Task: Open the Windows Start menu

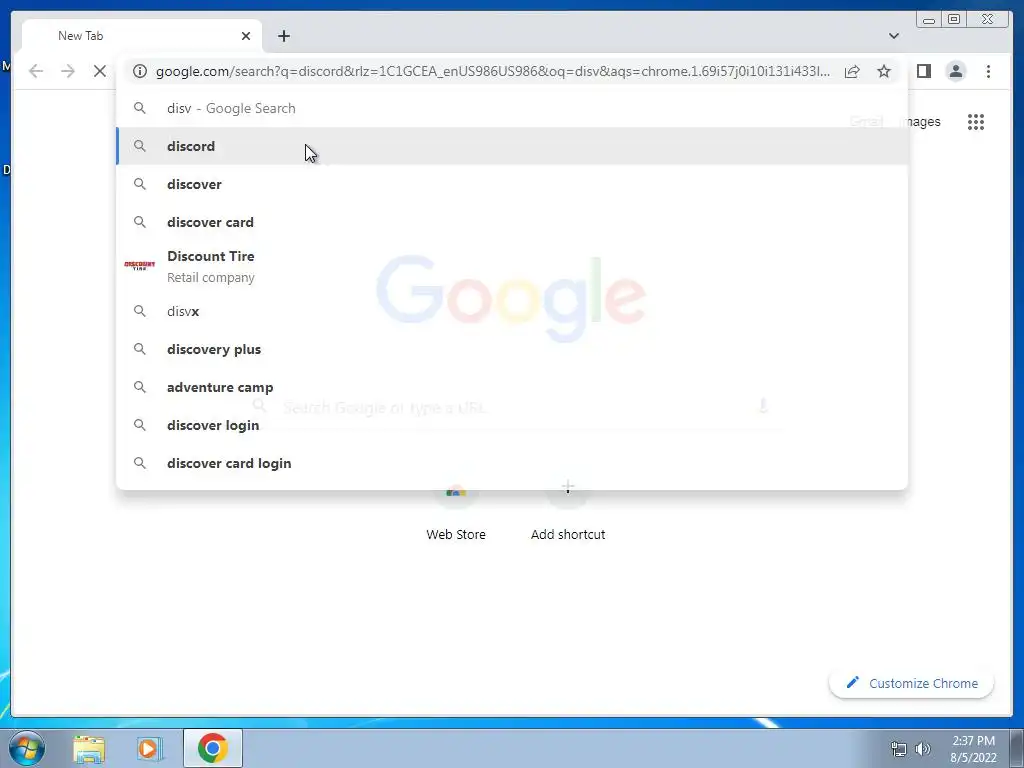Action: (x=26, y=748)
